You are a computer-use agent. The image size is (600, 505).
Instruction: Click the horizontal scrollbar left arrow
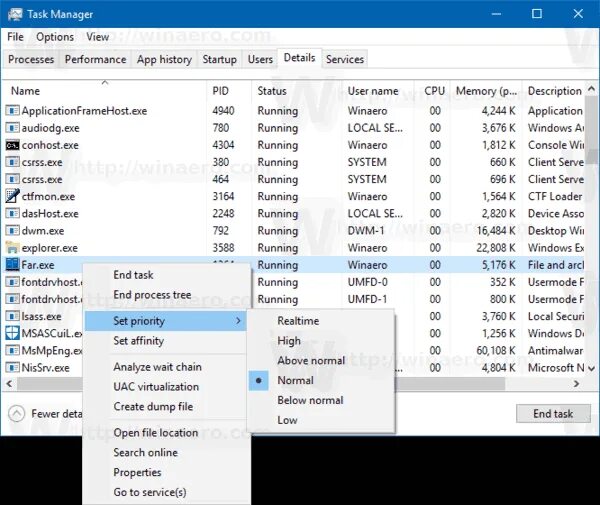tap(10, 383)
